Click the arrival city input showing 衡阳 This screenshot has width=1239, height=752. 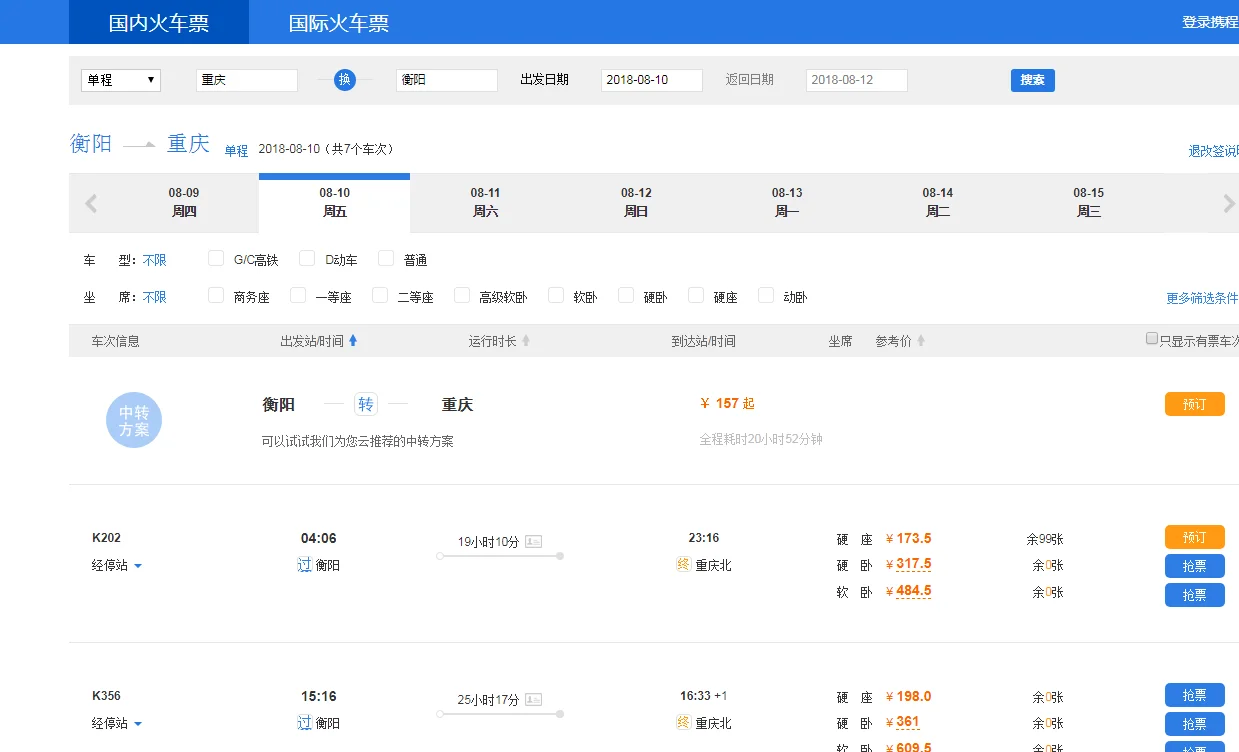click(446, 80)
